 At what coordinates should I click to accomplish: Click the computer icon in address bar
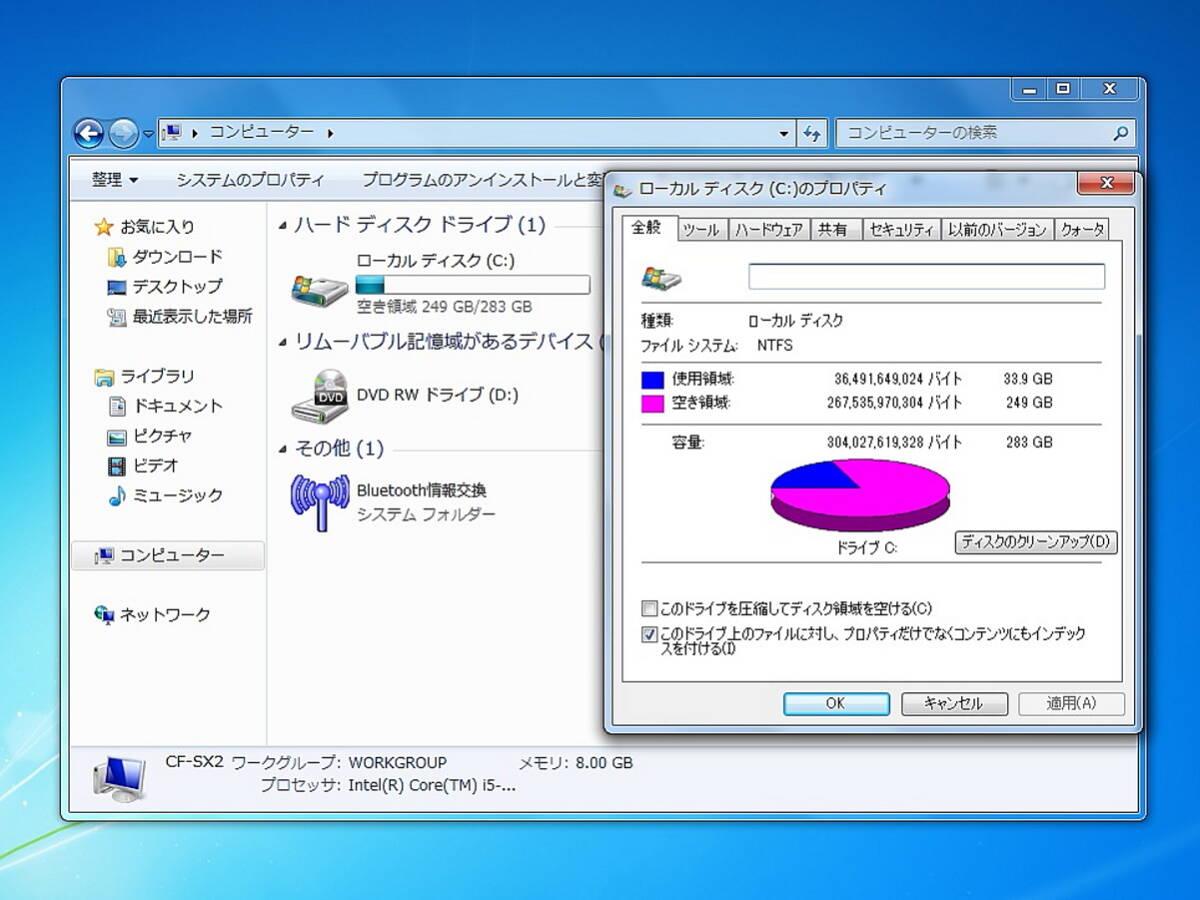pyautogui.click(x=172, y=132)
